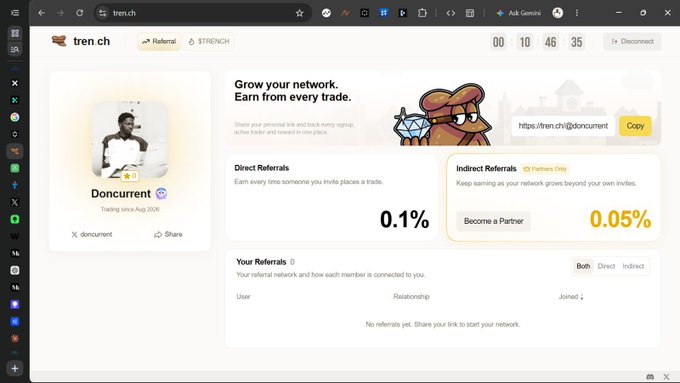Screen dimensions: 680x383
Task: Open the site information icon in address bar
Action: click(103, 13)
